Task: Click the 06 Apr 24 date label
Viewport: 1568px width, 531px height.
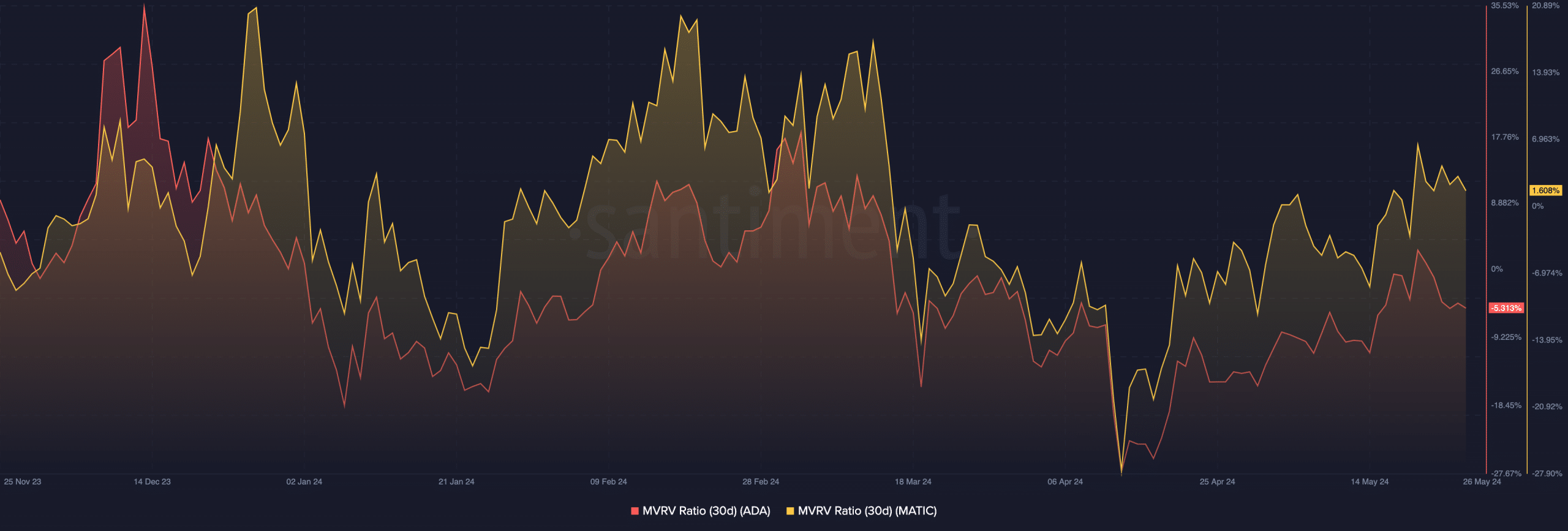Action: [x=1065, y=481]
